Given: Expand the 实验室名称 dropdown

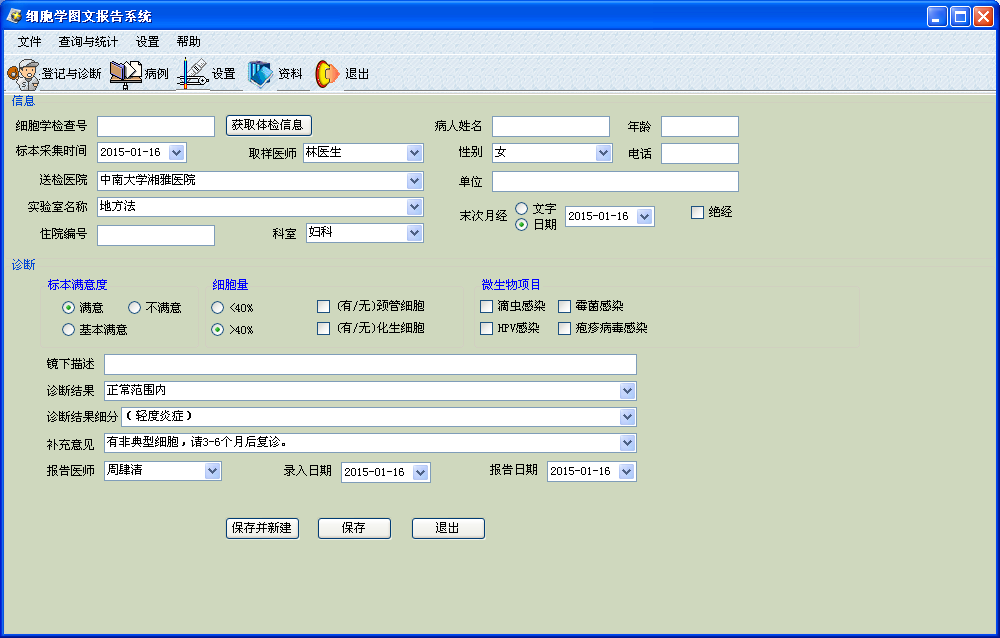Looking at the screenshot, I should pyautogui.click(x=415, y=207).
